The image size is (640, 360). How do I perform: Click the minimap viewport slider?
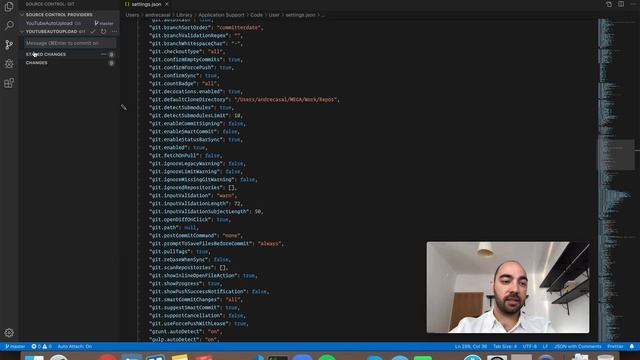(x=616, y=155)
